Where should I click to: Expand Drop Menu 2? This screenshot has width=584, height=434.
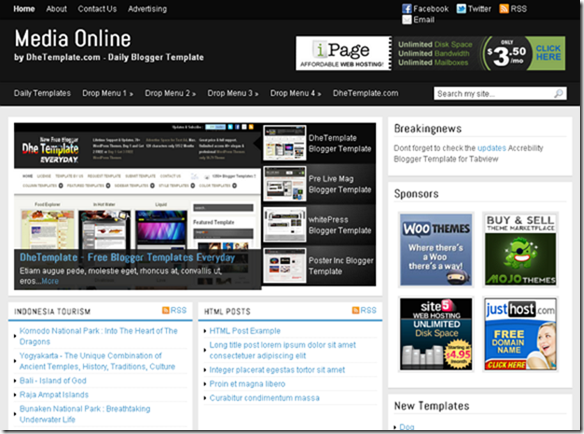tap(170, 93)
